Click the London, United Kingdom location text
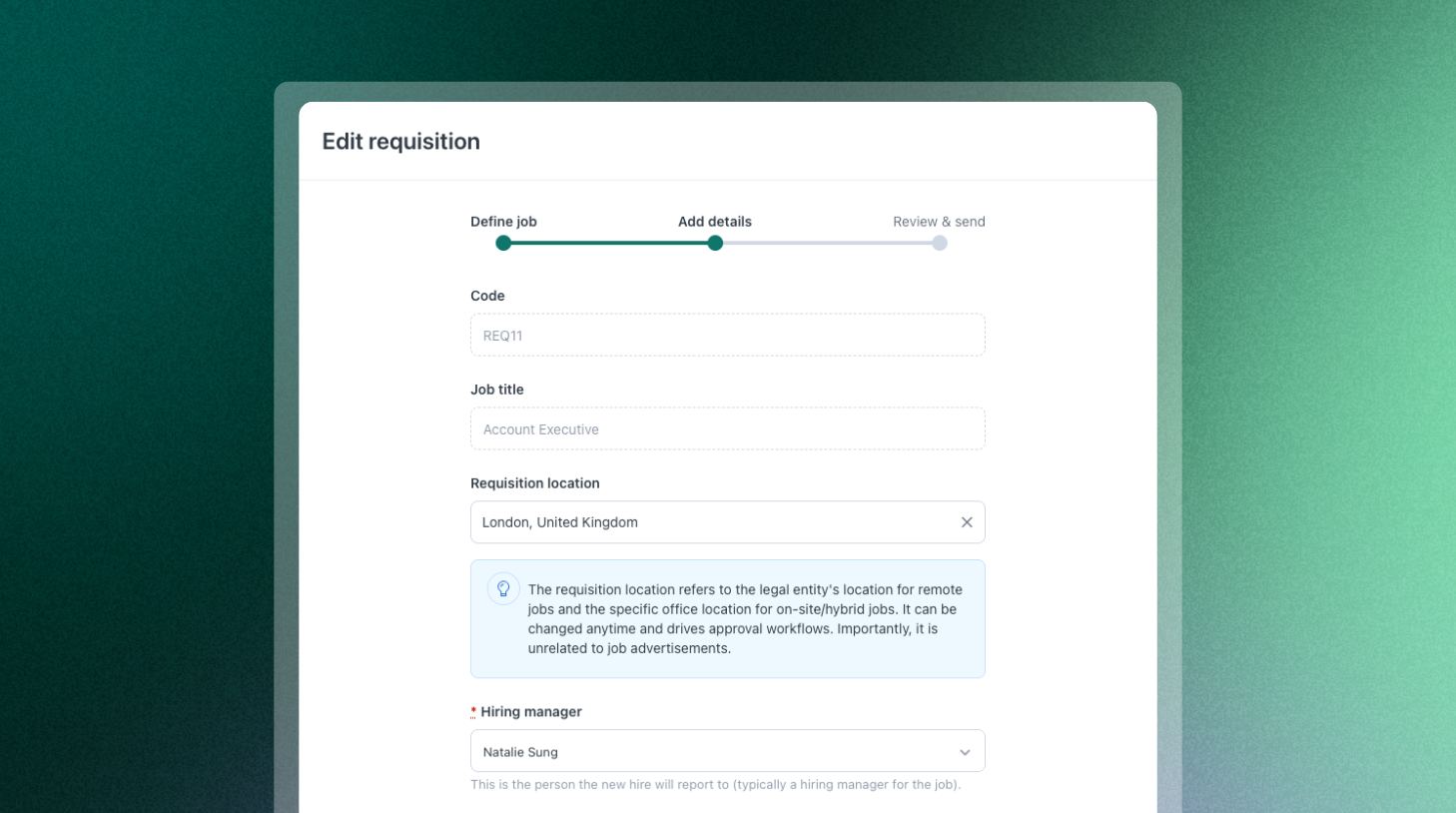This screenshot has height=813, width=1456. tap(559, 522)
